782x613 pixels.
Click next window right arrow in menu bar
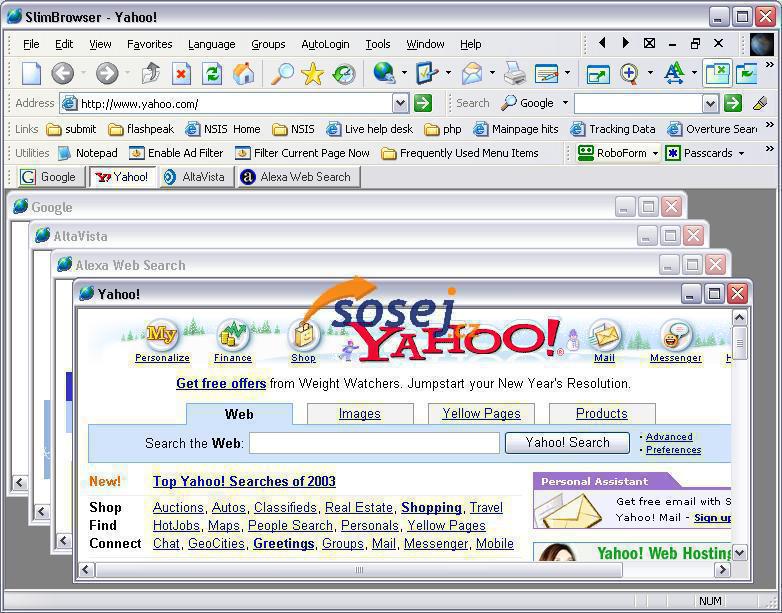[x=625, y=43]
